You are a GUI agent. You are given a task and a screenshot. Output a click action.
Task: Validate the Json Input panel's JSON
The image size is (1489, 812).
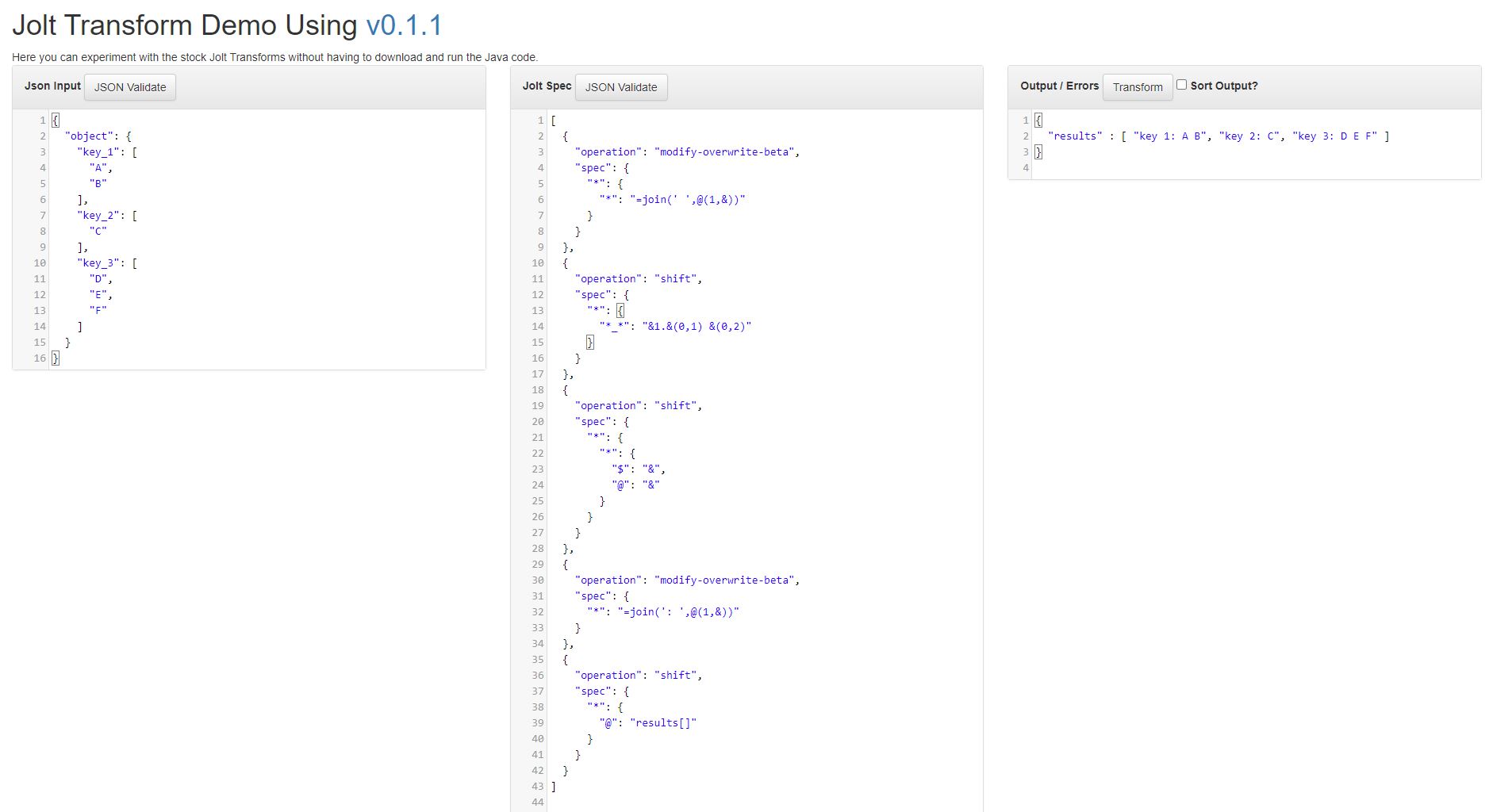click(x=130, y=87)
